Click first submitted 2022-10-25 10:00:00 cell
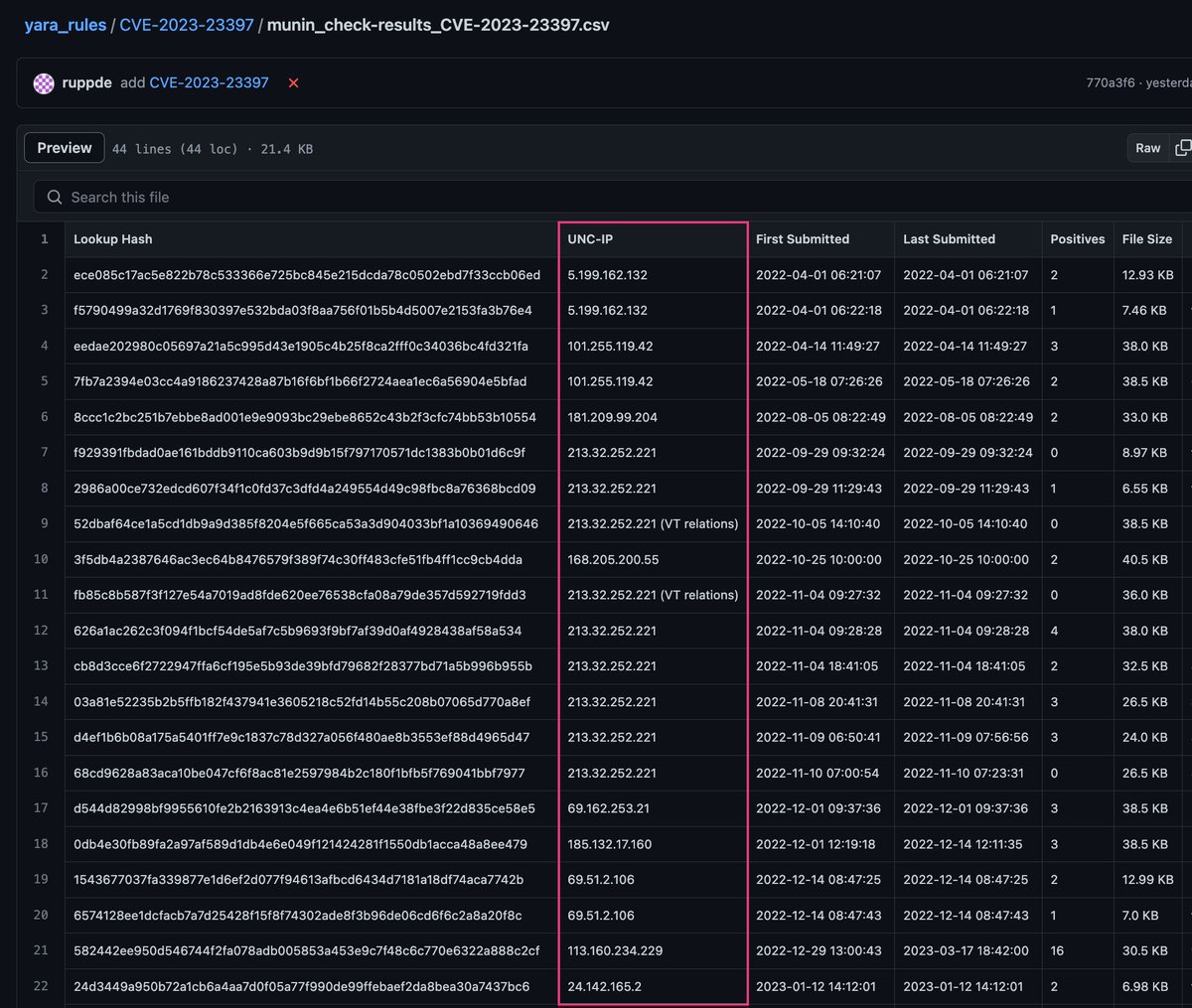The height and width of the screenshot is (1008, 1192). [819, 559]
